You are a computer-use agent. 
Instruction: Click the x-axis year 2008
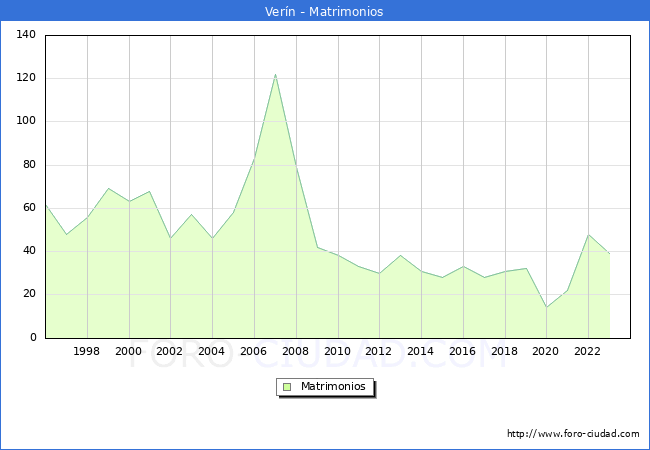pos(295,351)
